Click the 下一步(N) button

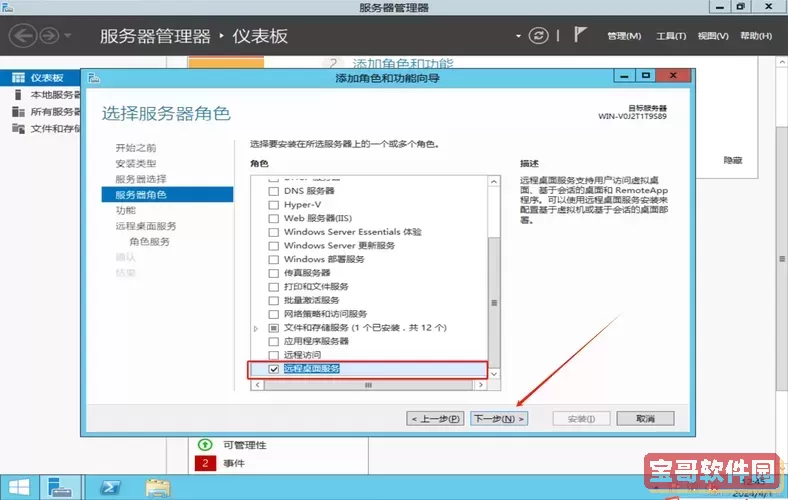pos(498,418)
